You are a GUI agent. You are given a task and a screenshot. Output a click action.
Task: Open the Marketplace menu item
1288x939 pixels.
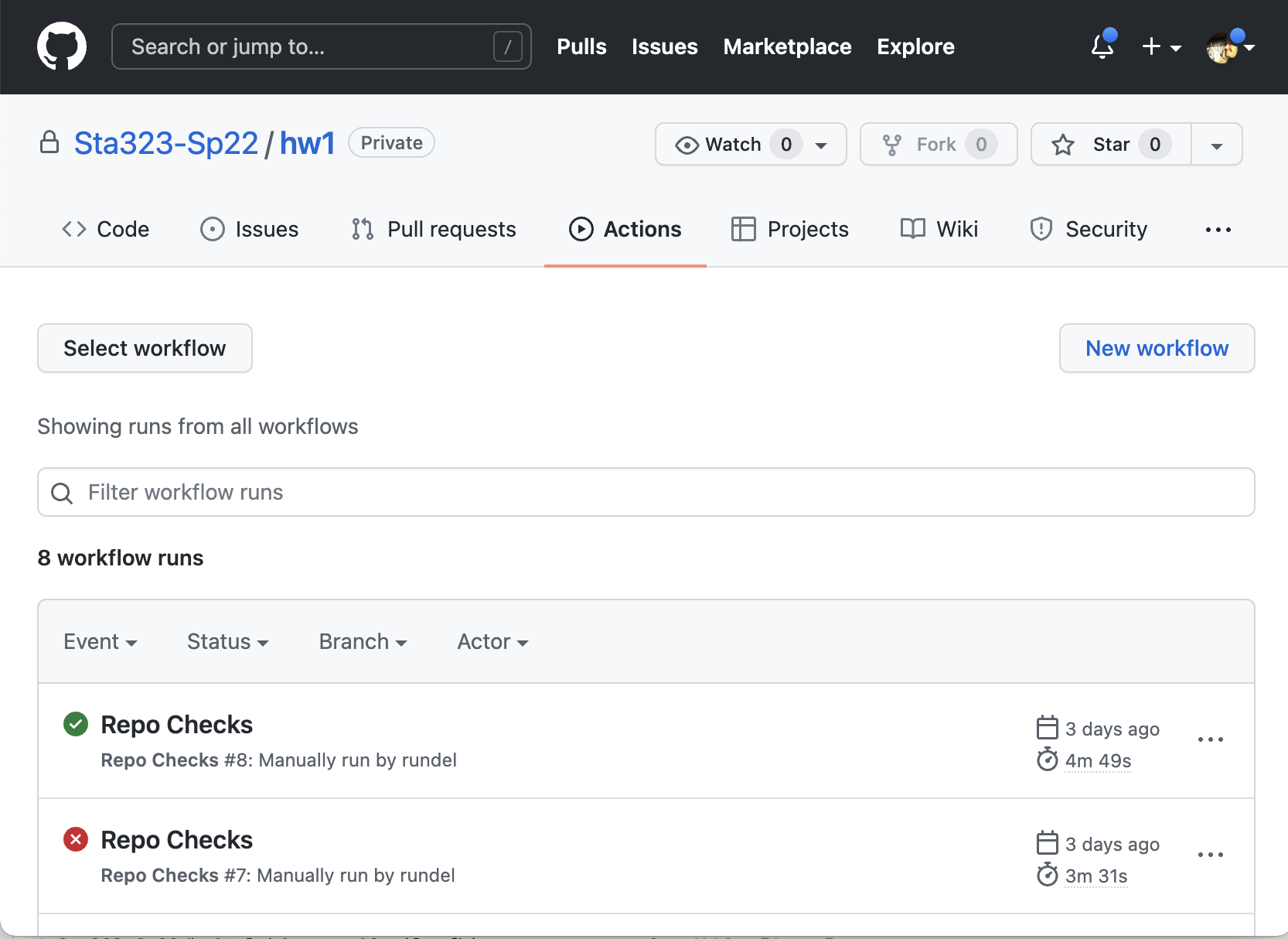coord(787,46)
